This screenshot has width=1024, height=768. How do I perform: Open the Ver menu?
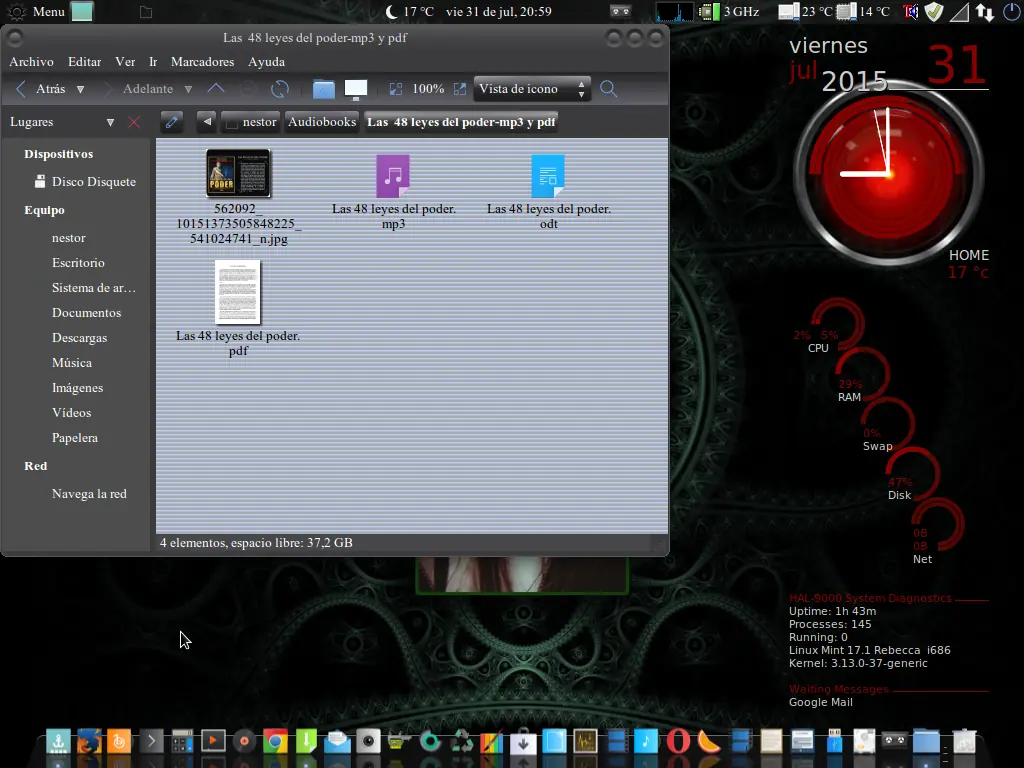click(125, 62)
